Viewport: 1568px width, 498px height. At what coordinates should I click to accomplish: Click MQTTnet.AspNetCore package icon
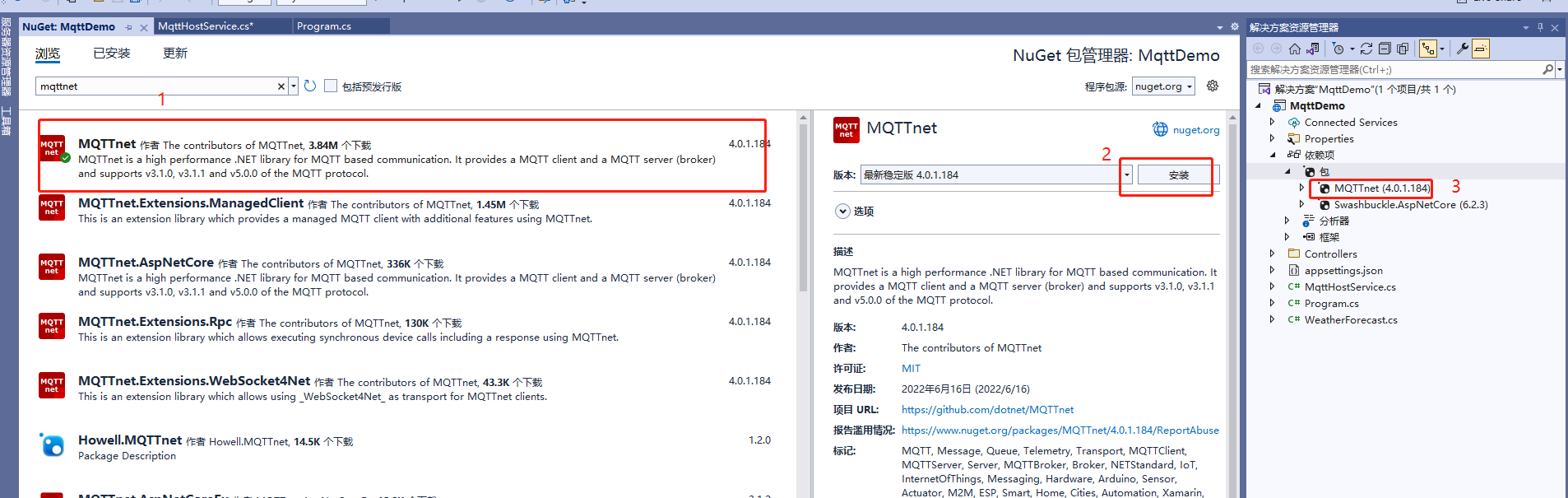click(52, 267)
